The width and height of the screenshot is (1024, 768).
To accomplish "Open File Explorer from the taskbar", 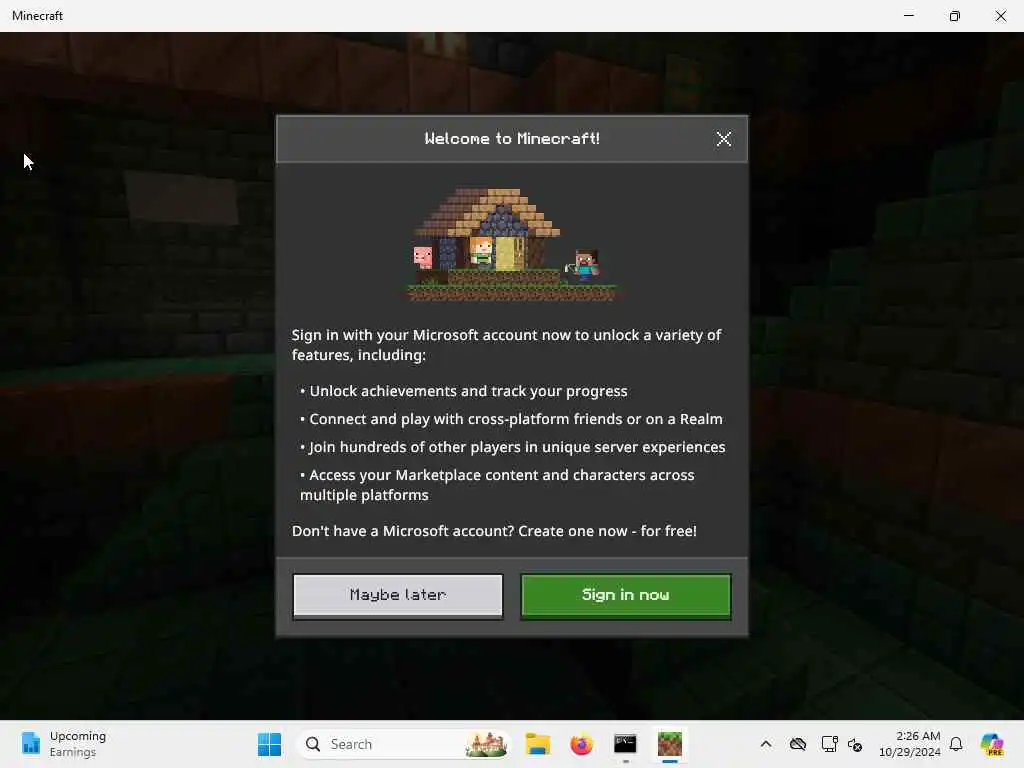I will coord(537,744).
